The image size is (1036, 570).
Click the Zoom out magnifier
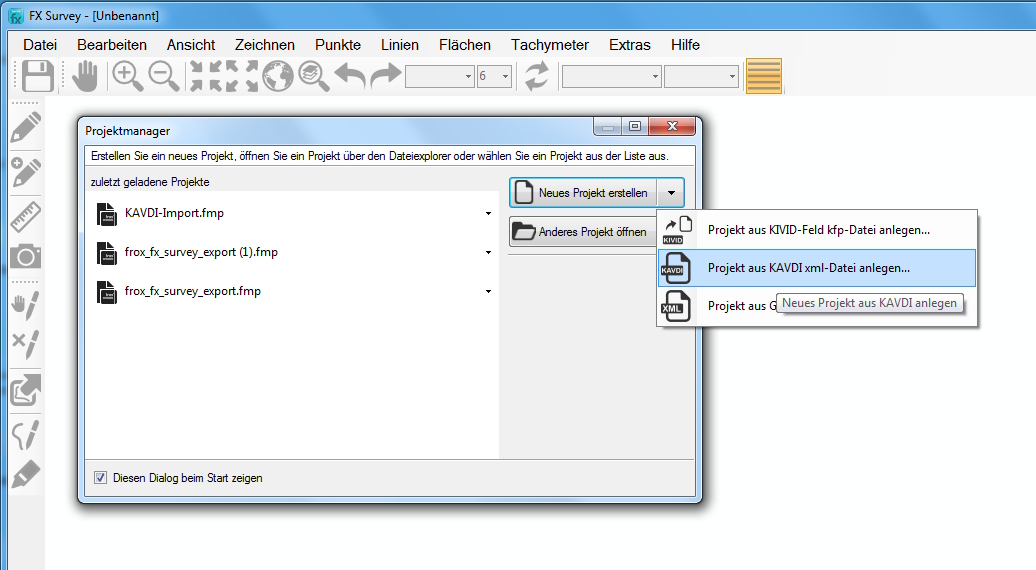coord(163,77)
